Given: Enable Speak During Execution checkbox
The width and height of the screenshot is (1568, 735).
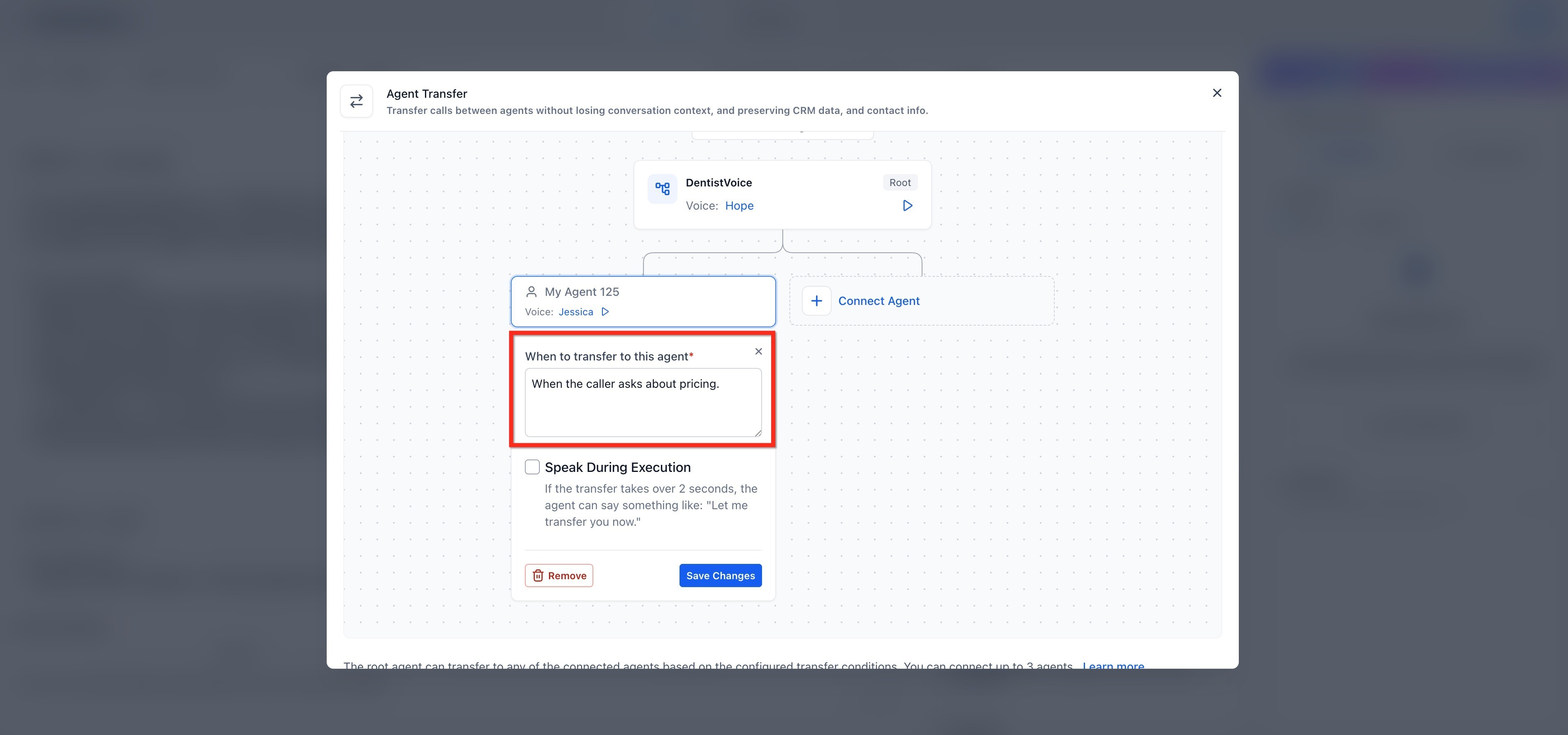Looking at the screenshot, I should click(x=532, y=467).
